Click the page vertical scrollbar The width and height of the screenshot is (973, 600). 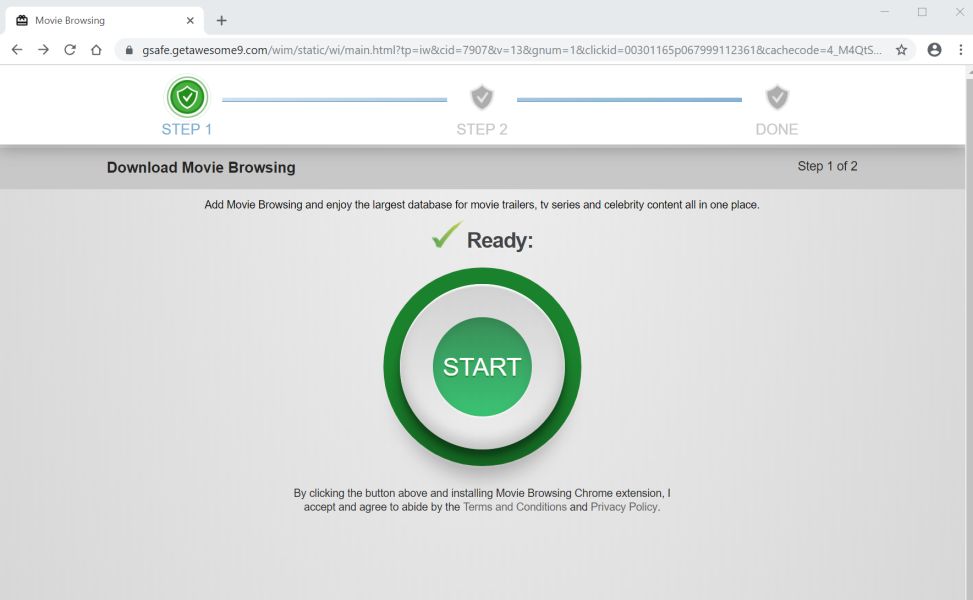[969, 335]
